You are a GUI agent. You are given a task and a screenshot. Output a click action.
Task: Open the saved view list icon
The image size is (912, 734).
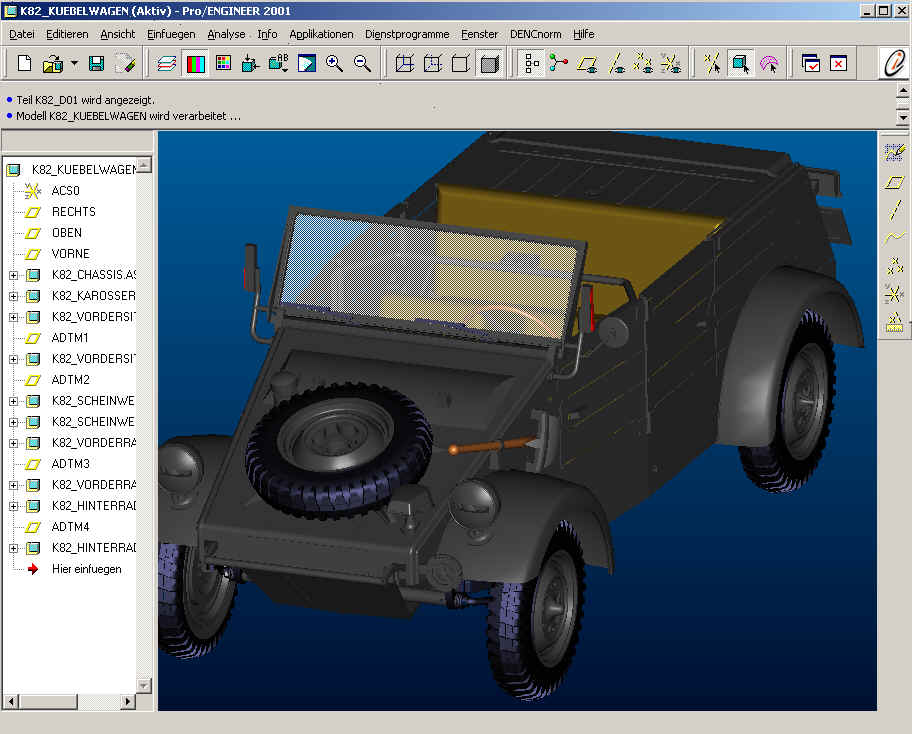[x=278, y=63]
